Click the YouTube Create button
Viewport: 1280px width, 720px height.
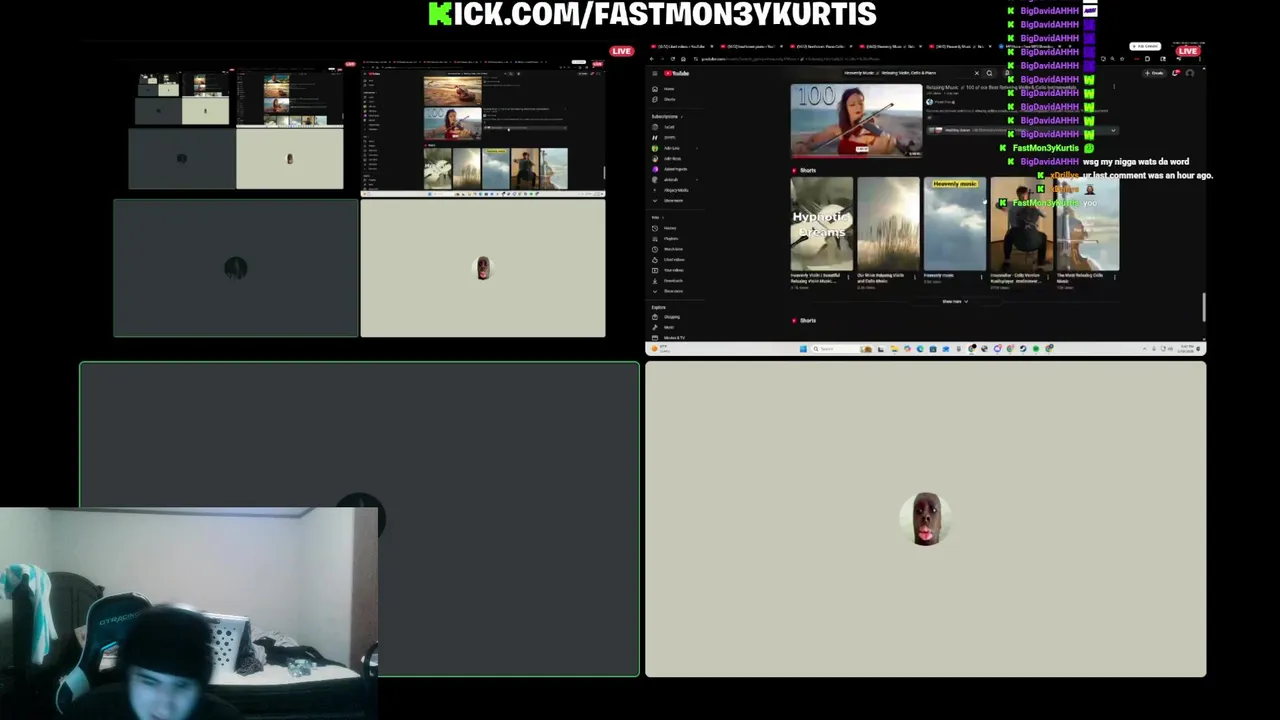[x=1154, y=73]
